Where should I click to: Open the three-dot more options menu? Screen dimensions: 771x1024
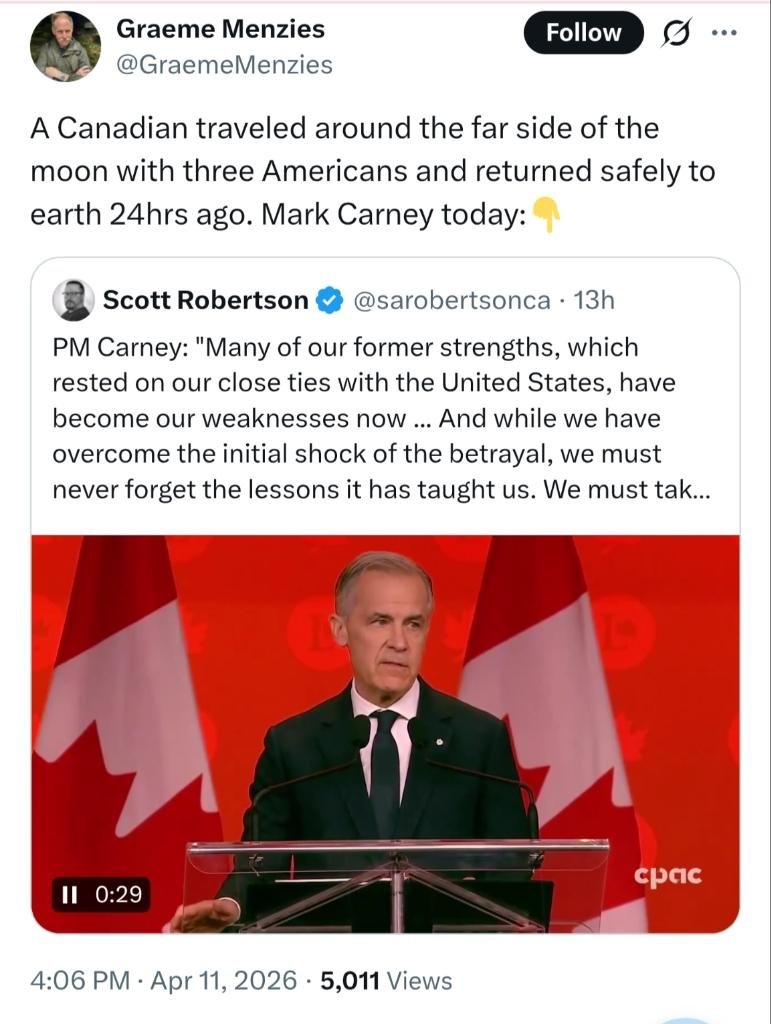722,32
